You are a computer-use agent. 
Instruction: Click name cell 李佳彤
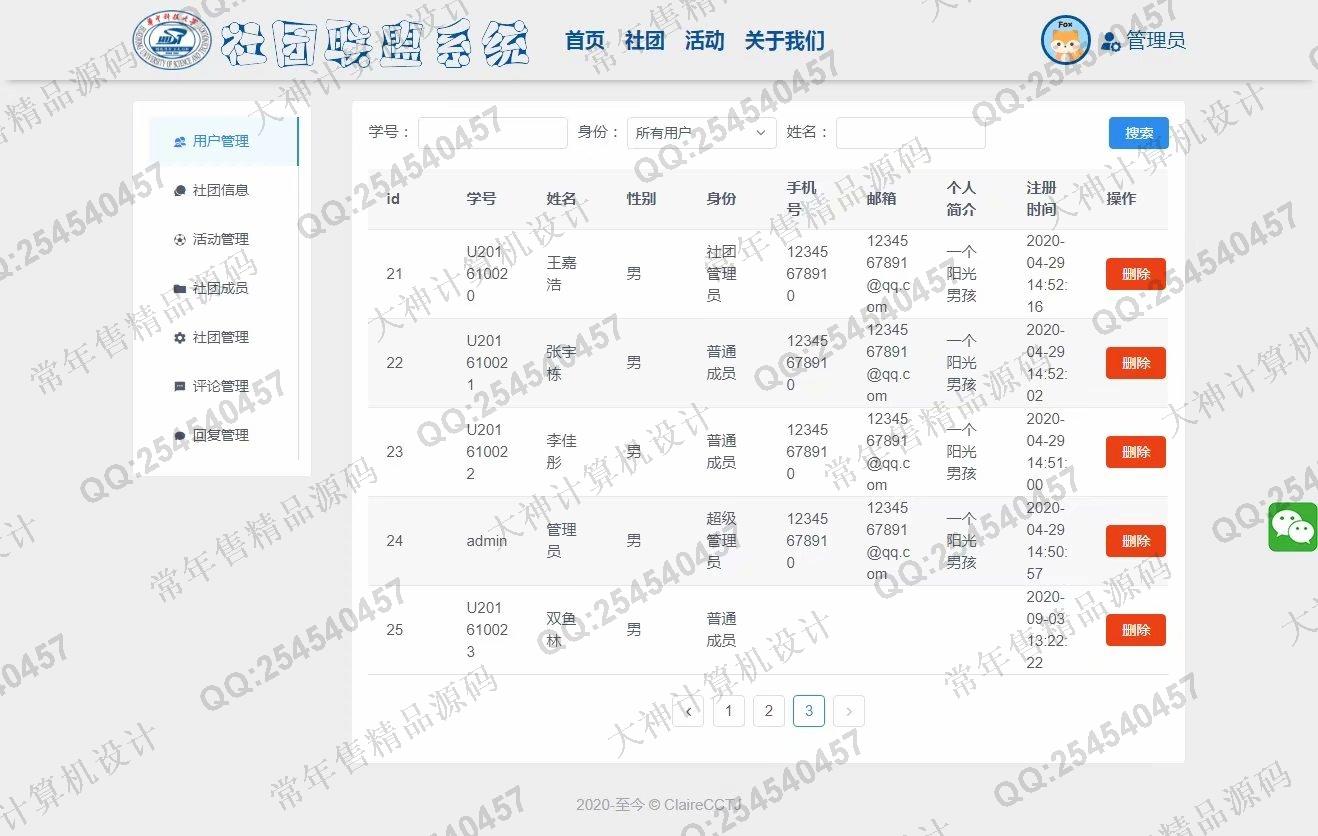click(561, 452)
